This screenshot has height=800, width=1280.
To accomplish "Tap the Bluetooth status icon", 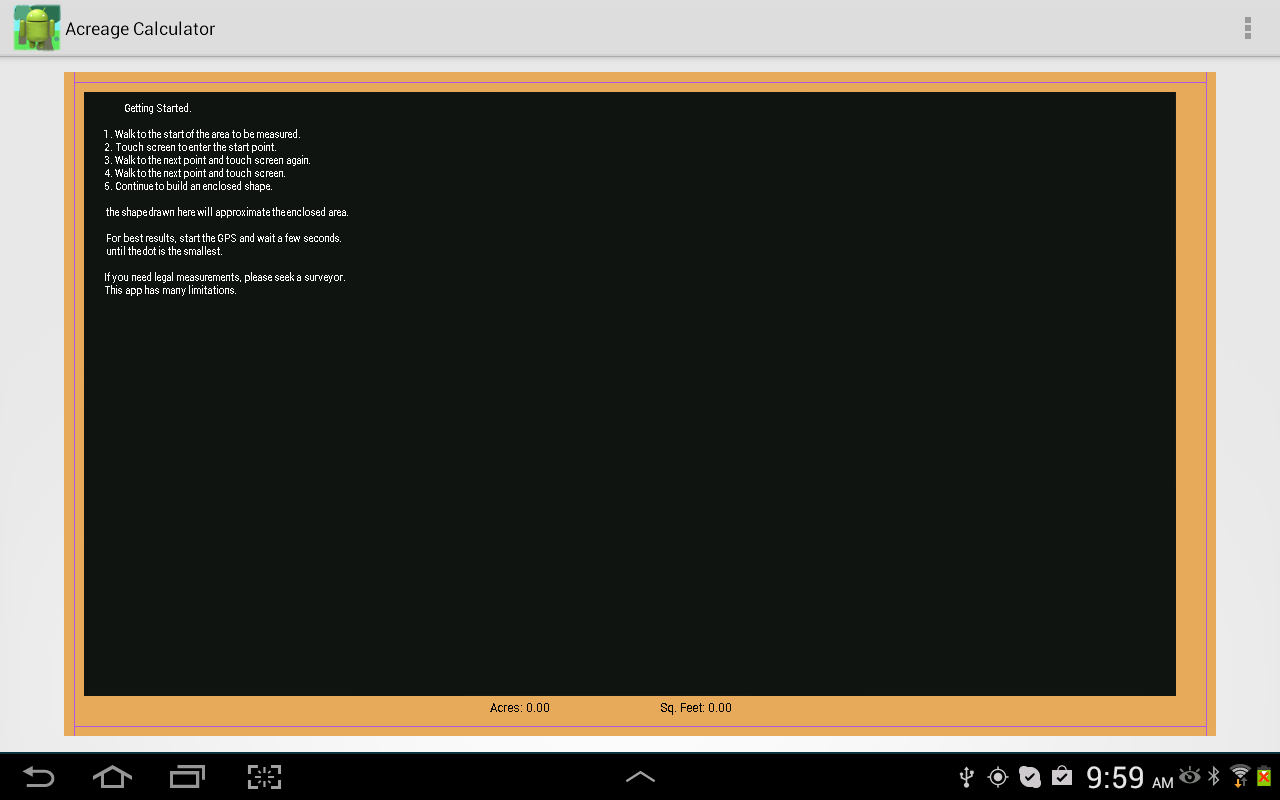I will point(1214,776).
